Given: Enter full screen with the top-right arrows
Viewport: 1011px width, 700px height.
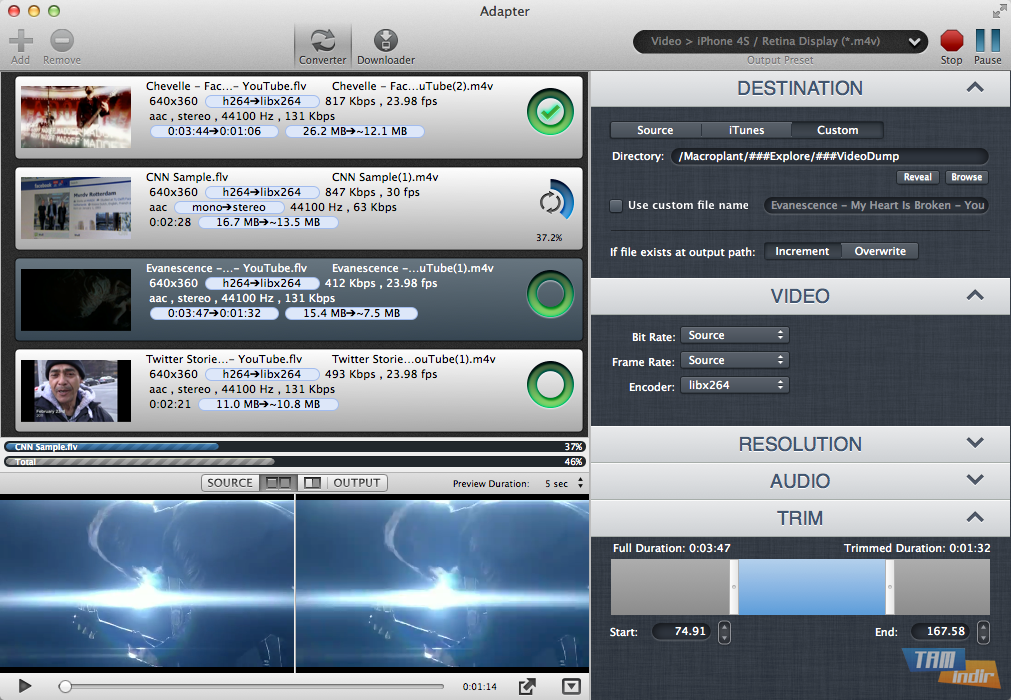Looking at the screenshot, I should click(x=999, y=11).
